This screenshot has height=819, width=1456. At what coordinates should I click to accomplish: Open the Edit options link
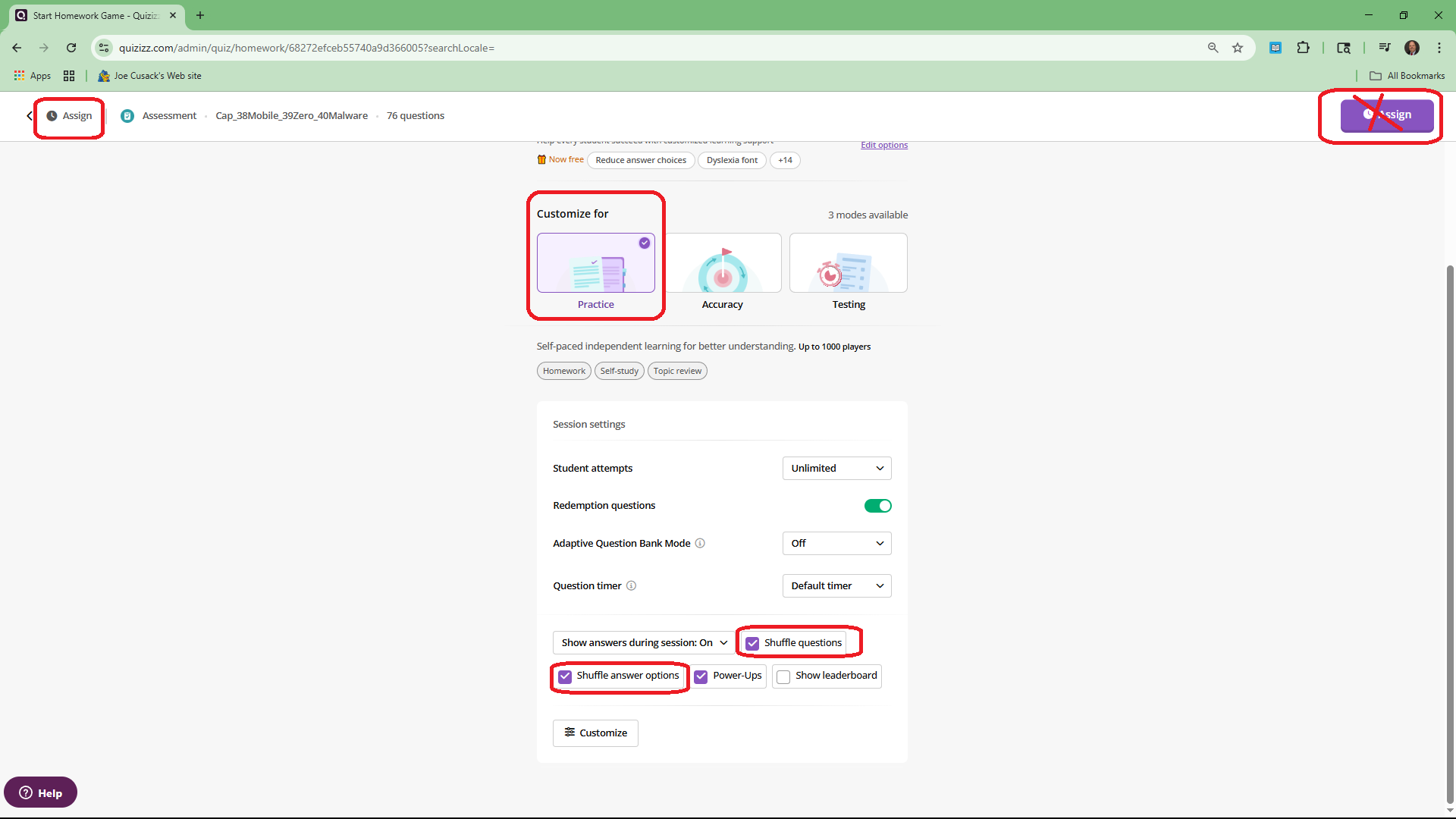coord(883,145)
